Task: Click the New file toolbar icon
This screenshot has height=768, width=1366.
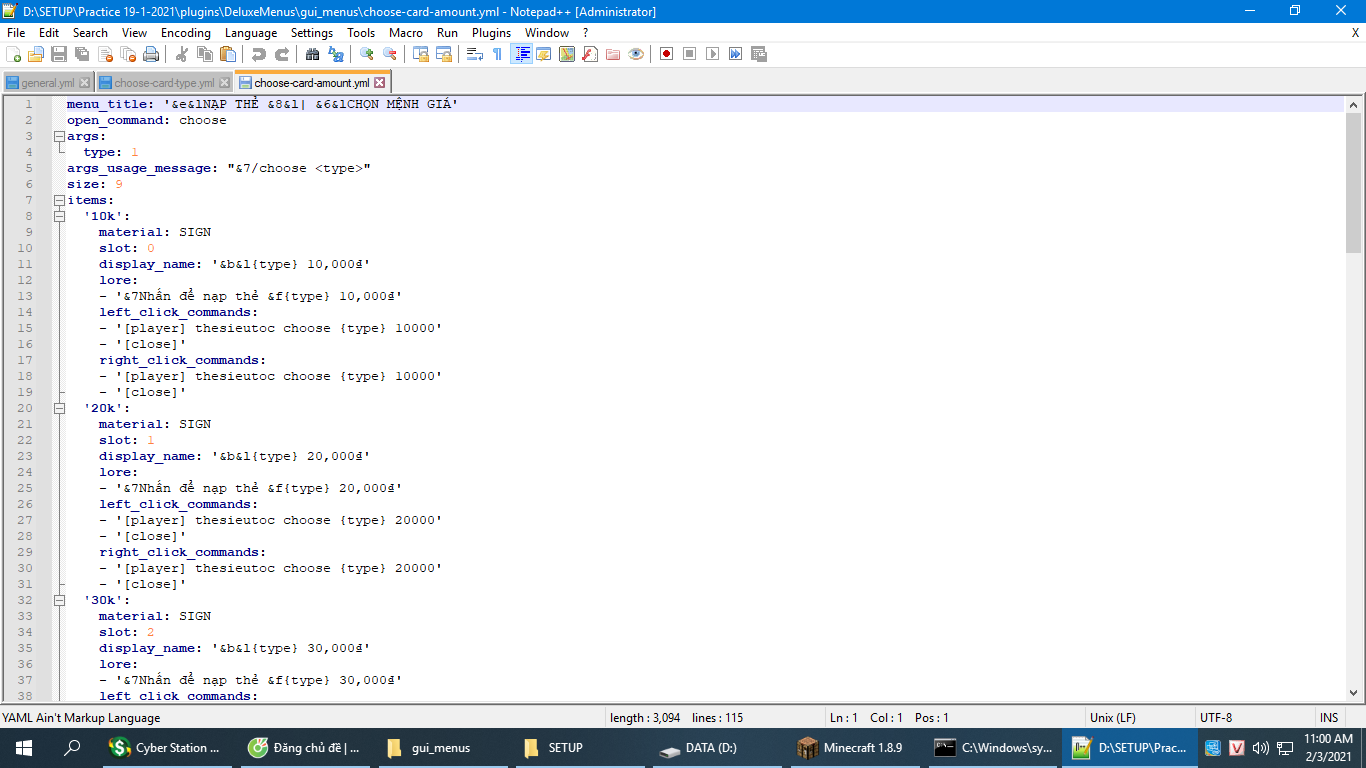Action: pyautogui.click(x=14, y=54)
